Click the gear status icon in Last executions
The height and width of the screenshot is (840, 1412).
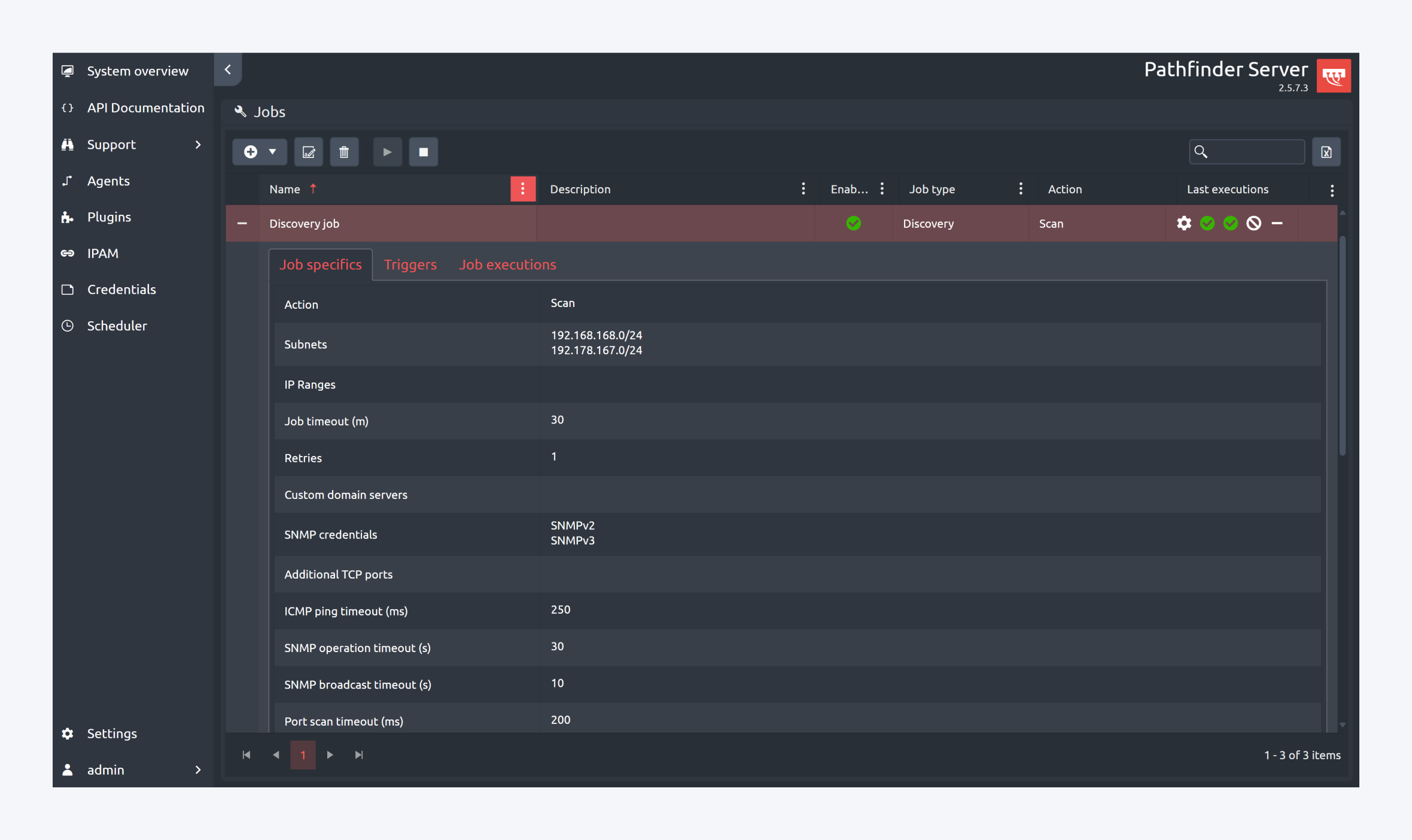[1184, 223]
